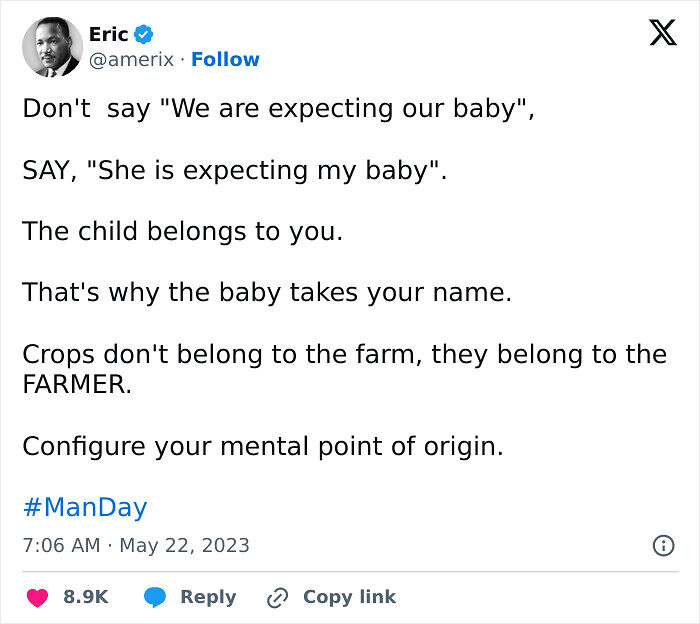Click the X logo icon

662,33
